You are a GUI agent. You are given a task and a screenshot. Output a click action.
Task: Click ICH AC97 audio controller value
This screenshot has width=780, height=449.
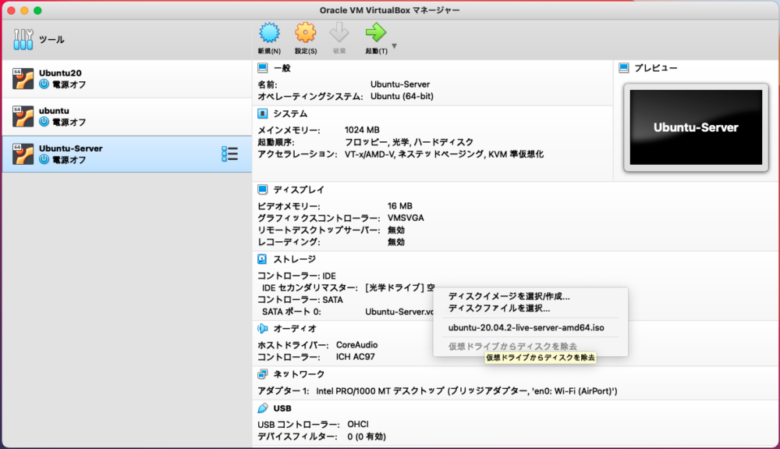click(355, 357)
